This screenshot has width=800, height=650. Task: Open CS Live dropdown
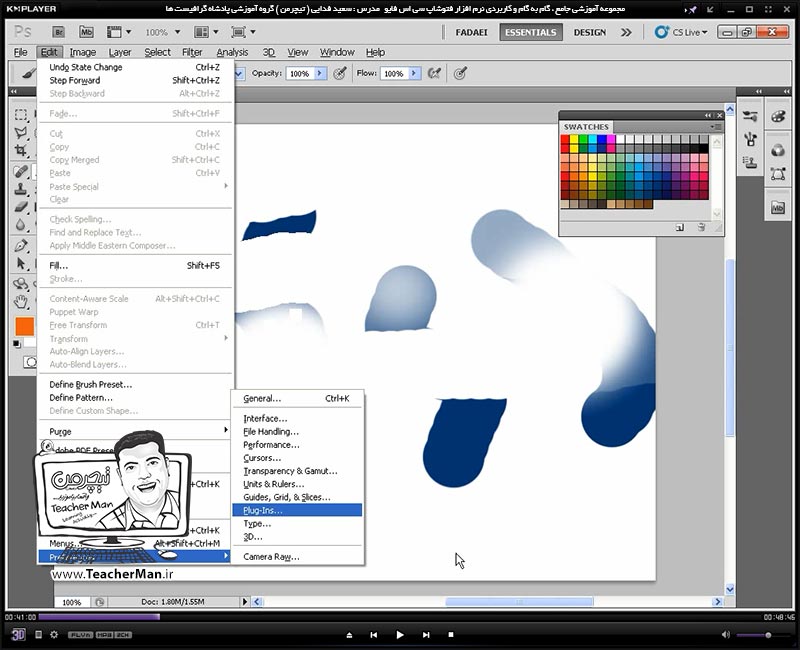[682, 32]
